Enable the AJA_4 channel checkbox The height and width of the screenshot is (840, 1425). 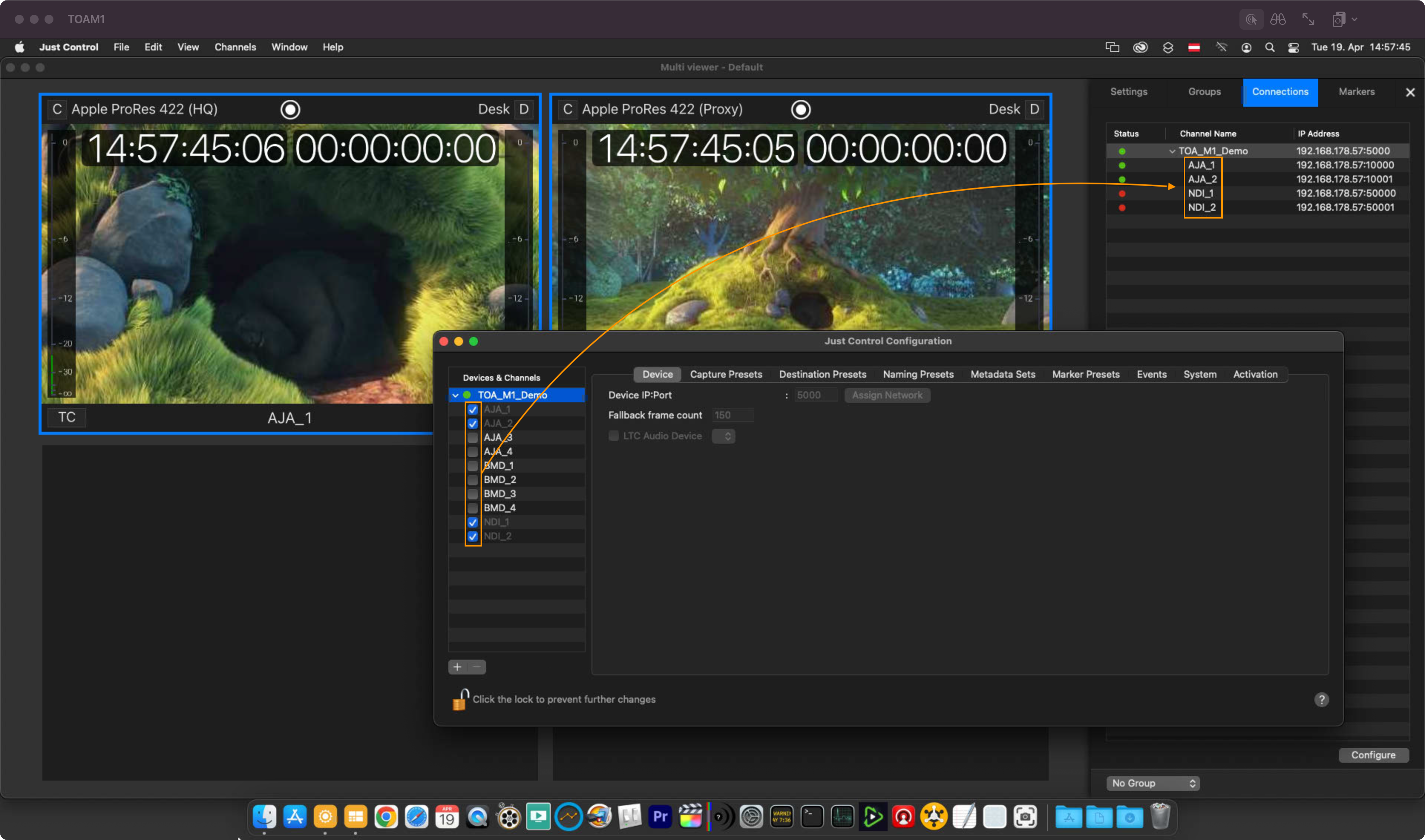coord(473,452)
